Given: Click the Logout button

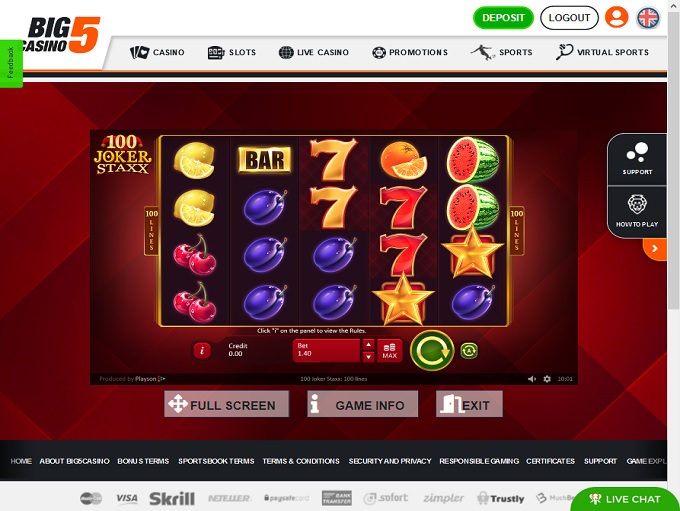Looking at the screenshot, I should coord(569,18).
